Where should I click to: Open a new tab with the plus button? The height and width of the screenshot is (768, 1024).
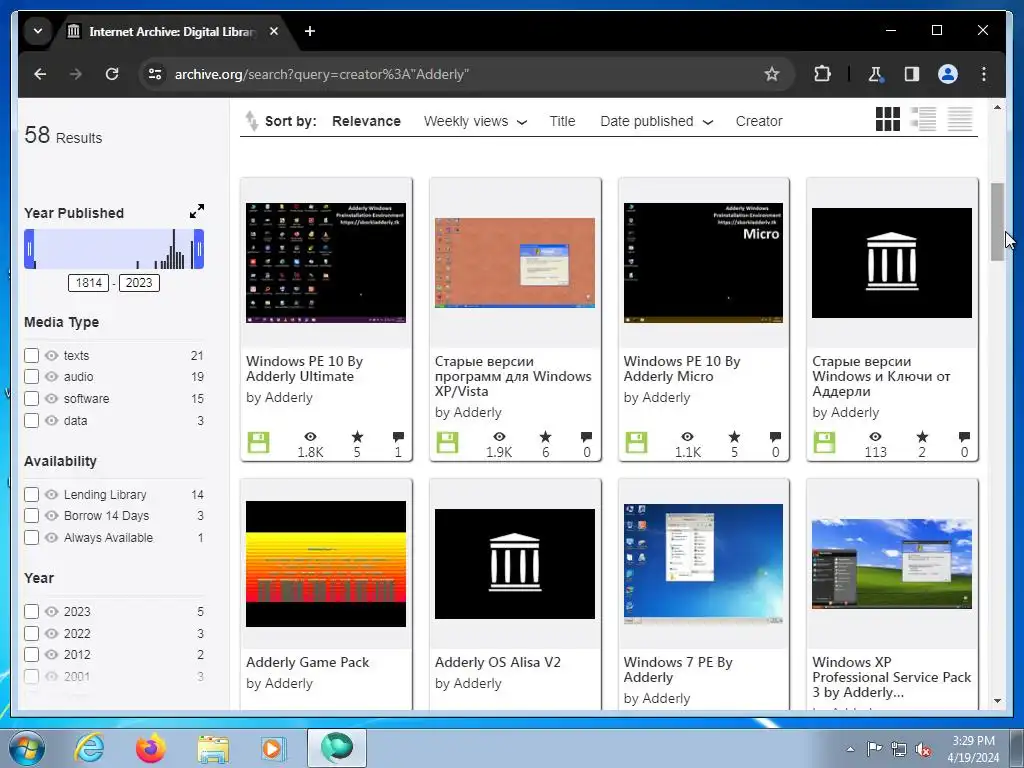click(310, 31)
